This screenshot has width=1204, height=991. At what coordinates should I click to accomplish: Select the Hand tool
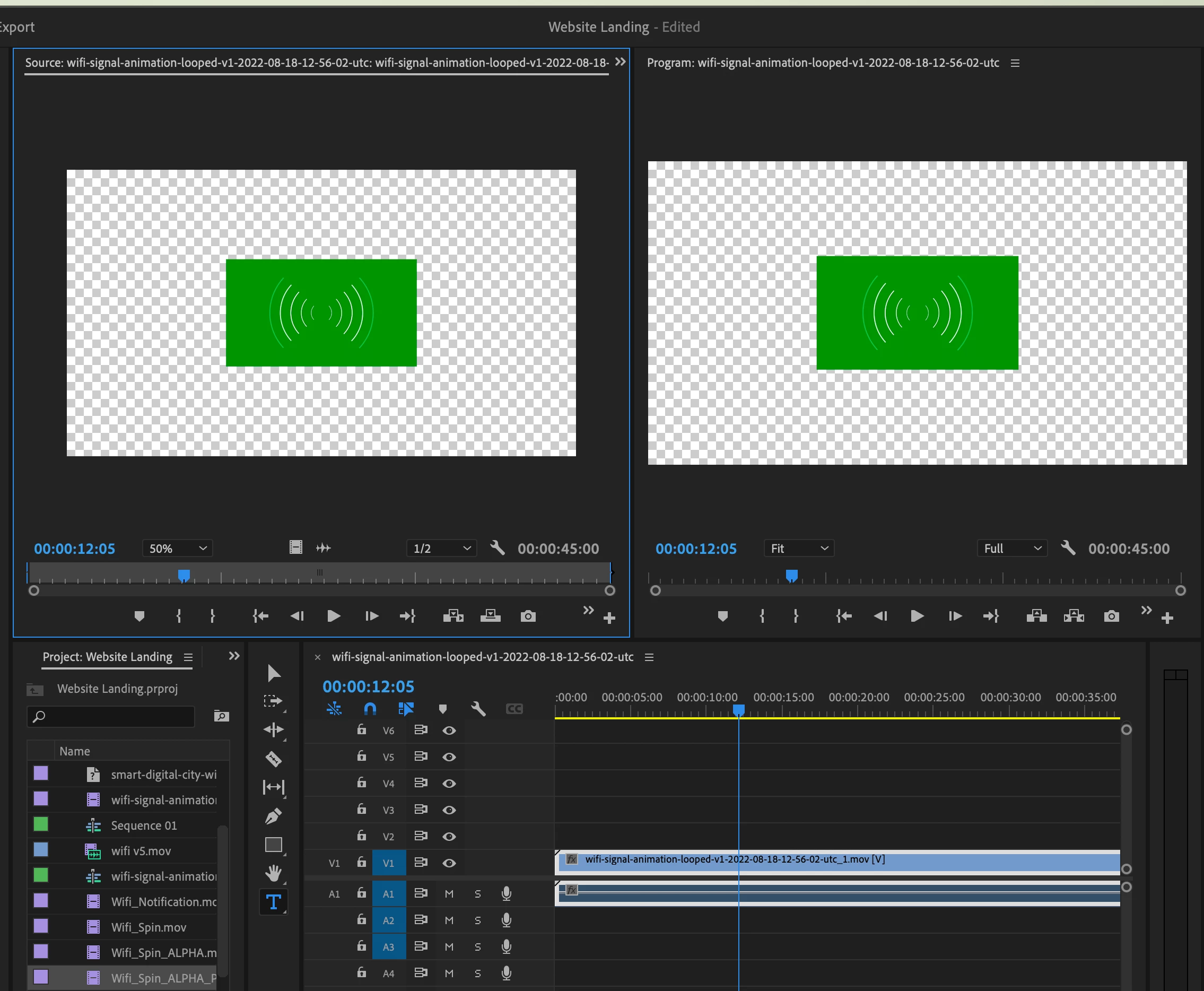[273, 872]
